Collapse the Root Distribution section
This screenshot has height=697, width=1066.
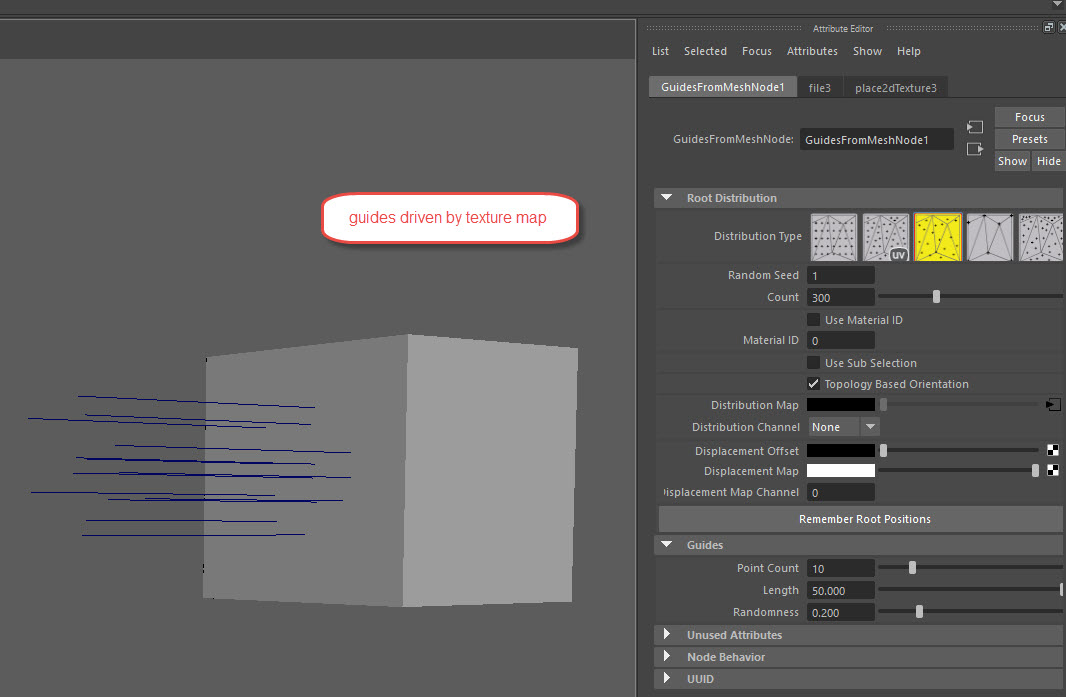[x=667, y=198]
